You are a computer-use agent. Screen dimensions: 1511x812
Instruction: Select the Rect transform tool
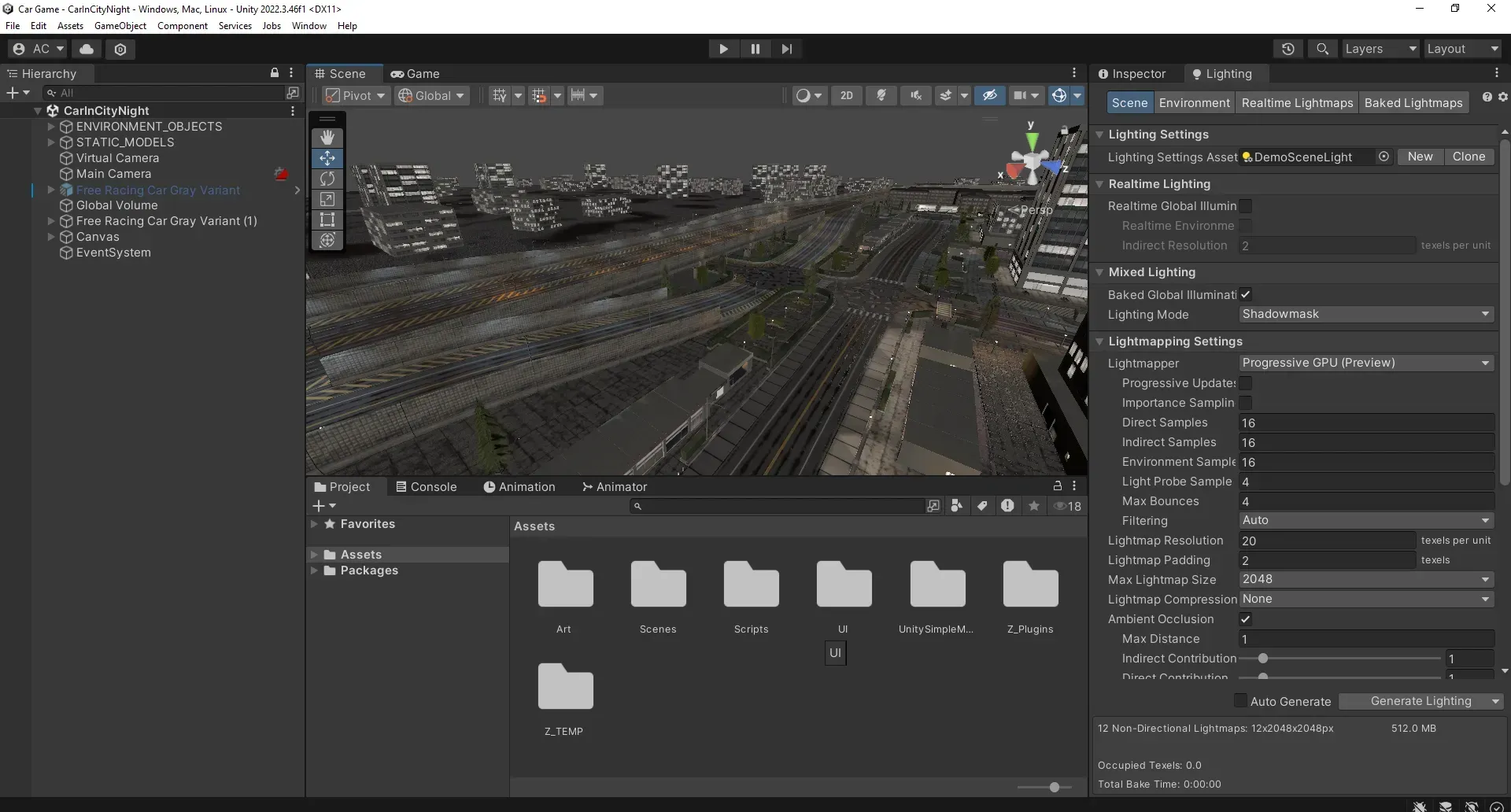click(x=327, y=220)
